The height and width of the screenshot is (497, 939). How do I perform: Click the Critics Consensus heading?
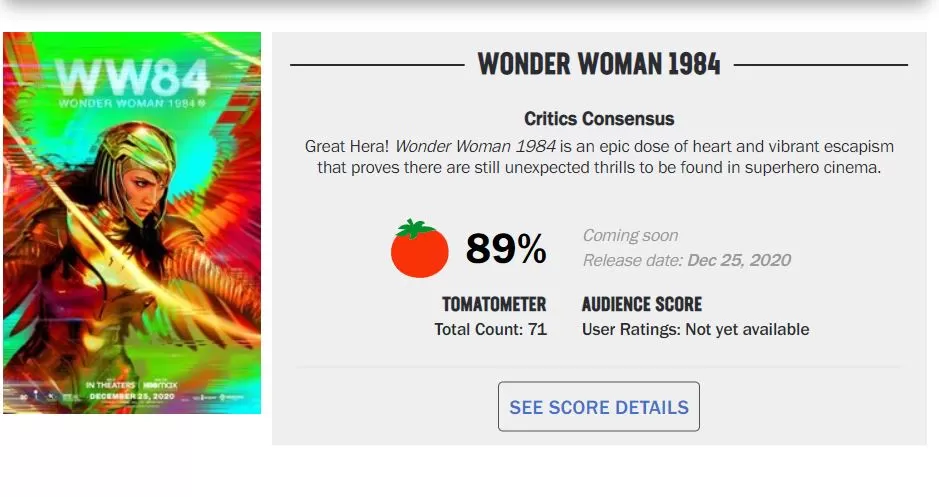click(599, 119)
